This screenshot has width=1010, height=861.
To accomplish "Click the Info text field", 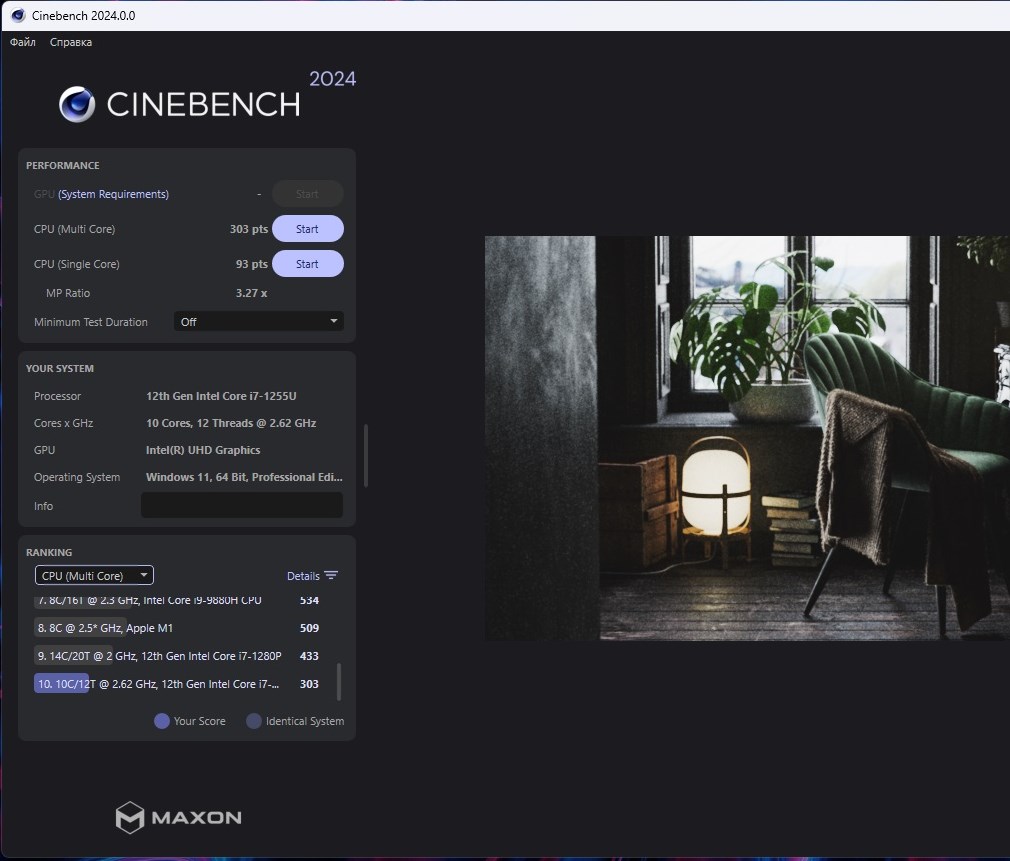I will tap(242, 506).
